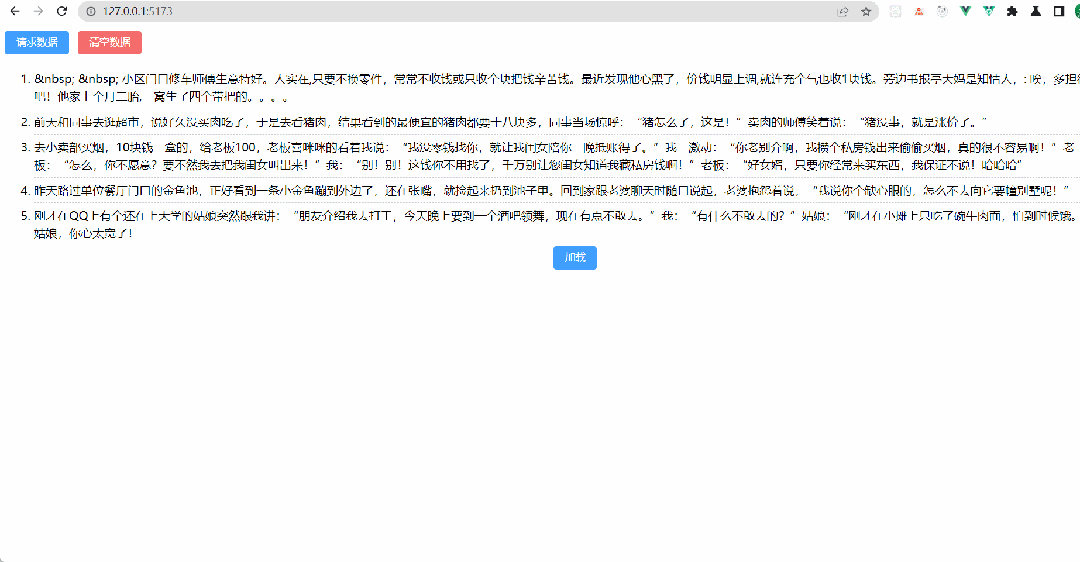Screen dimensions: 1080x562
Task: Open the Extensions puzzle-piece menu
Action: [1012, 11]
